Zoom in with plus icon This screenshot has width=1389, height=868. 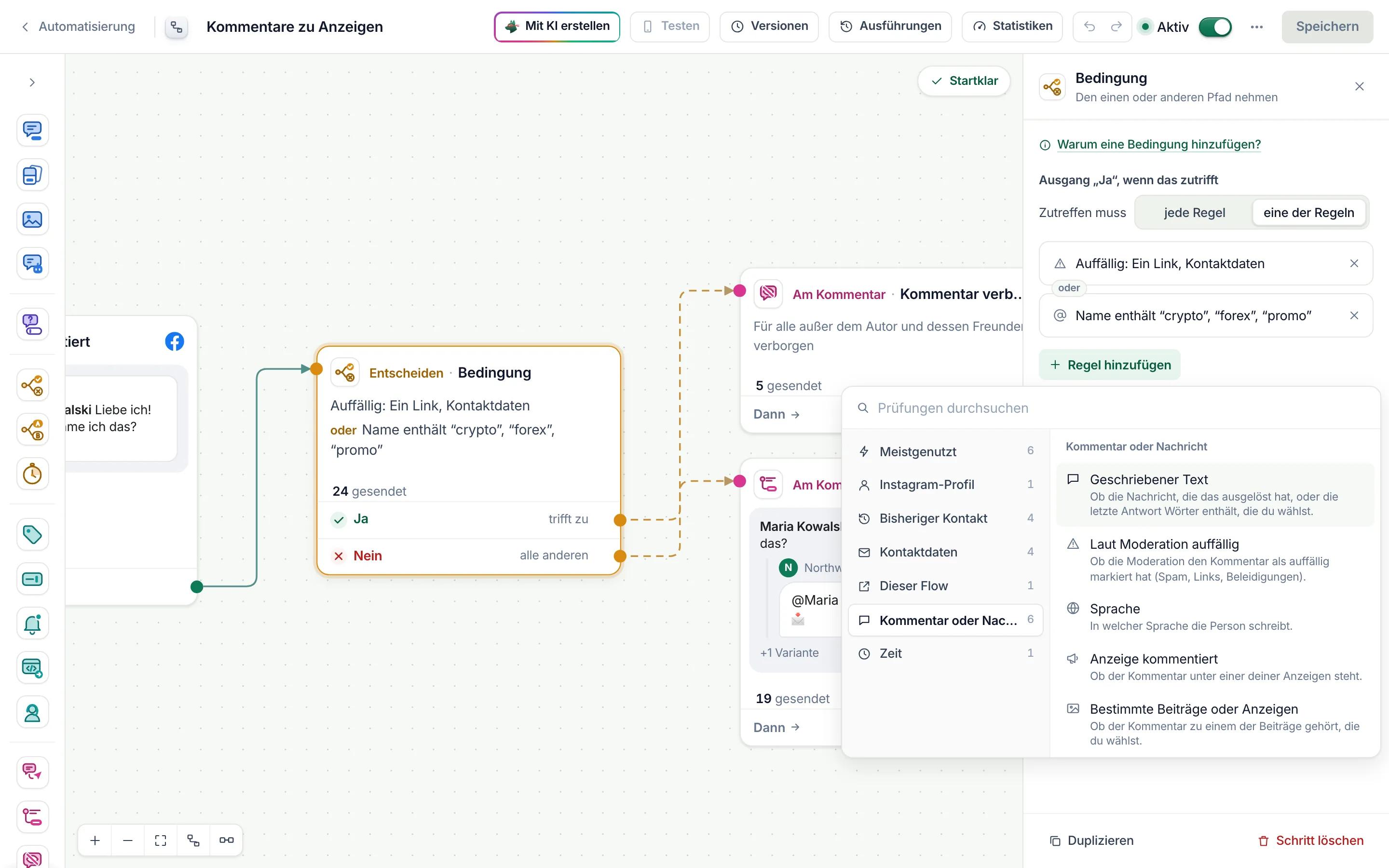point(95,841)
